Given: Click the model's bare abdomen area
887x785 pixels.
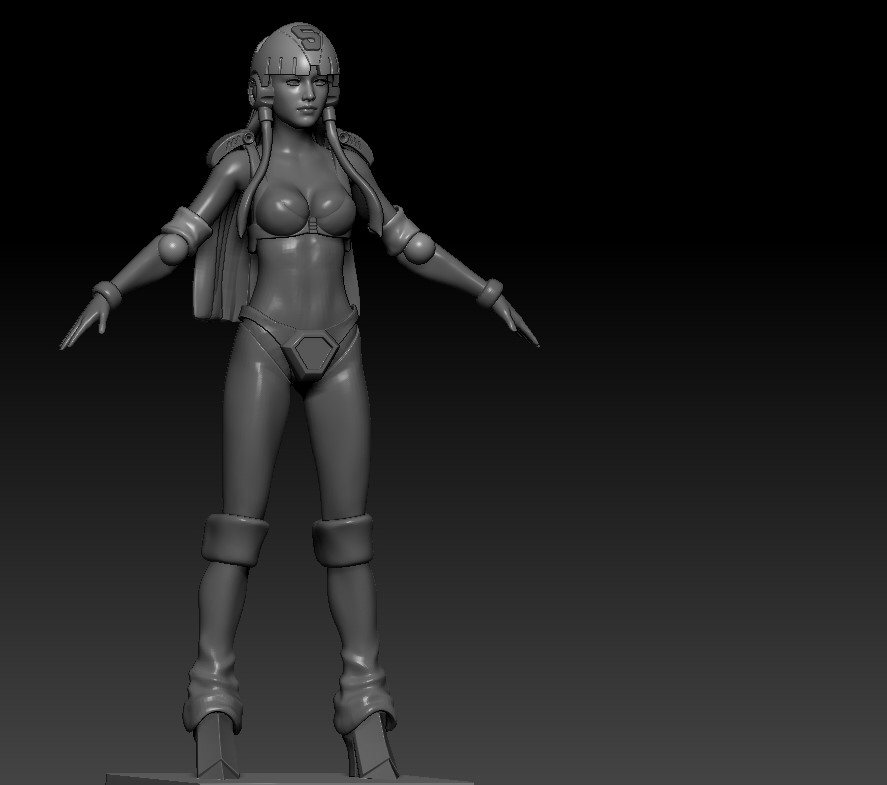Looking at the screenshot, I should pyautogui.click(x=300, y=277).
